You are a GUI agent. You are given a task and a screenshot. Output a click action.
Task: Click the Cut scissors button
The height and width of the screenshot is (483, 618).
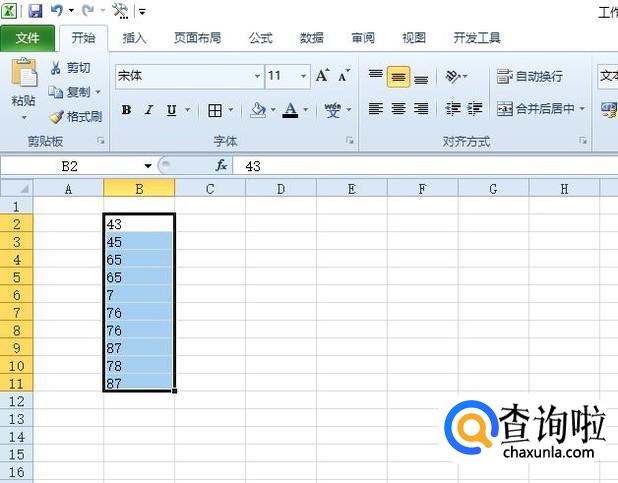pyautogui.click(x=71, y=68)
